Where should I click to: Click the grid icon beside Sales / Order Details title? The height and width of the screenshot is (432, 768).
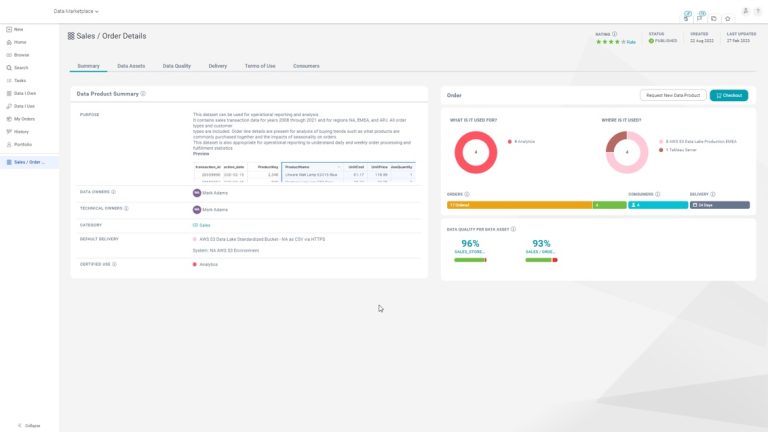71,36
